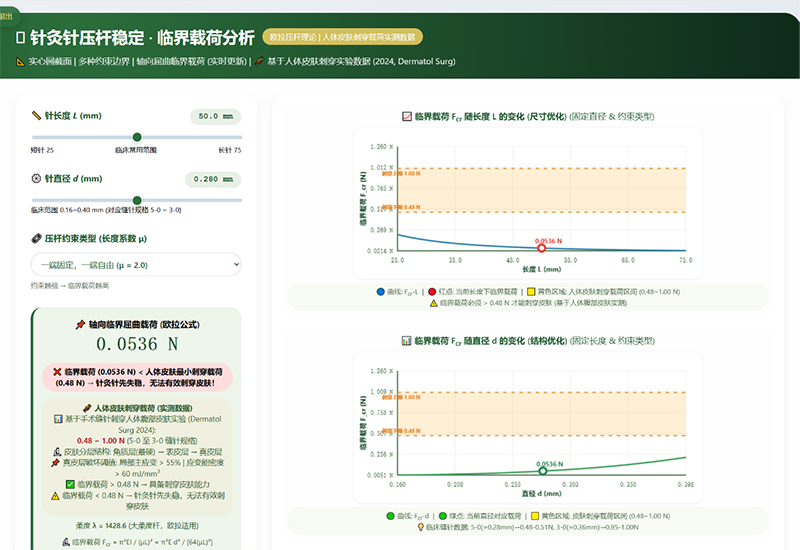Click the 长针 75 slider maximum label
800x550 pixels.
tap(230, 150)
